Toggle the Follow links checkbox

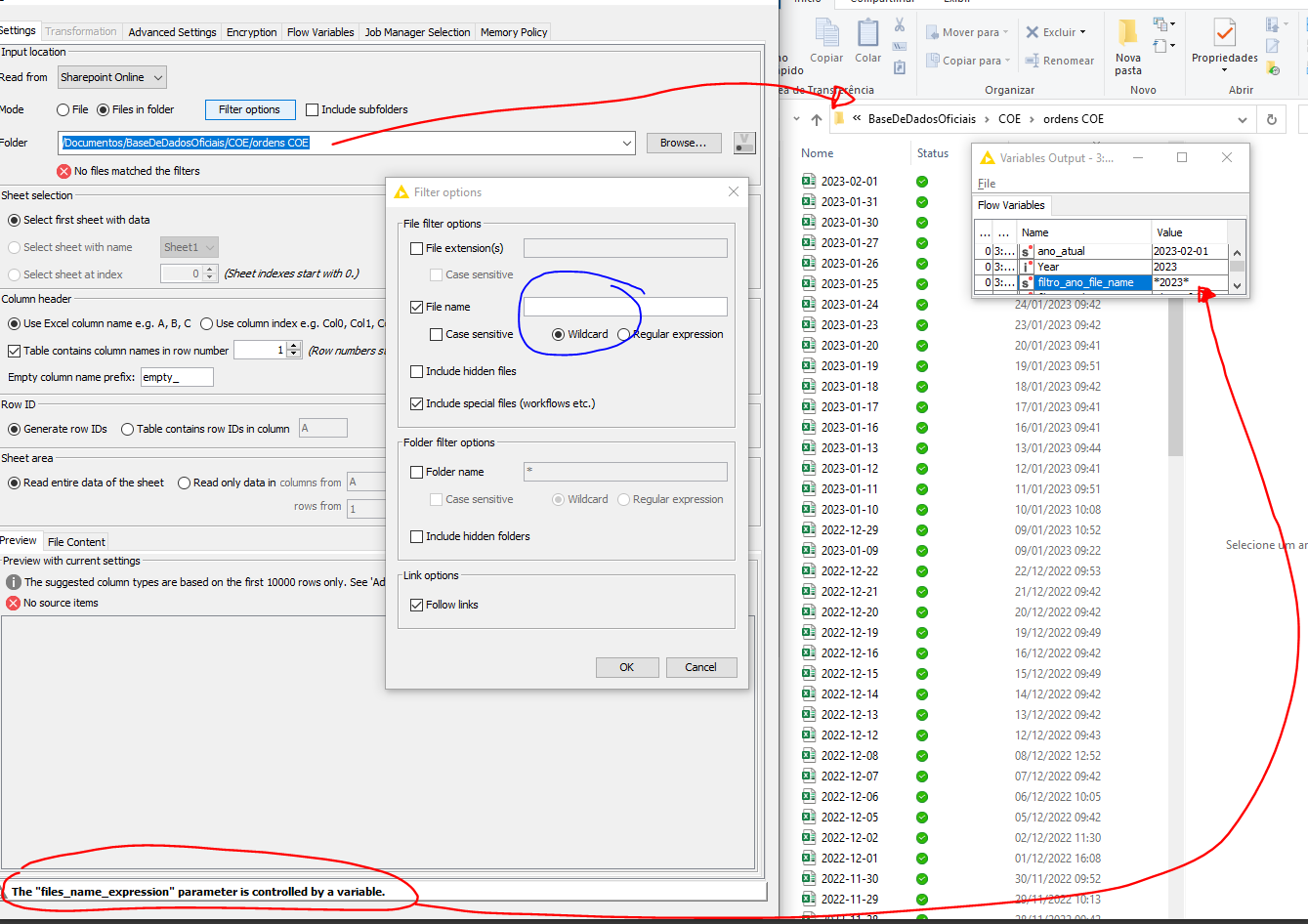pyautogui.click(x=416, y=605)
